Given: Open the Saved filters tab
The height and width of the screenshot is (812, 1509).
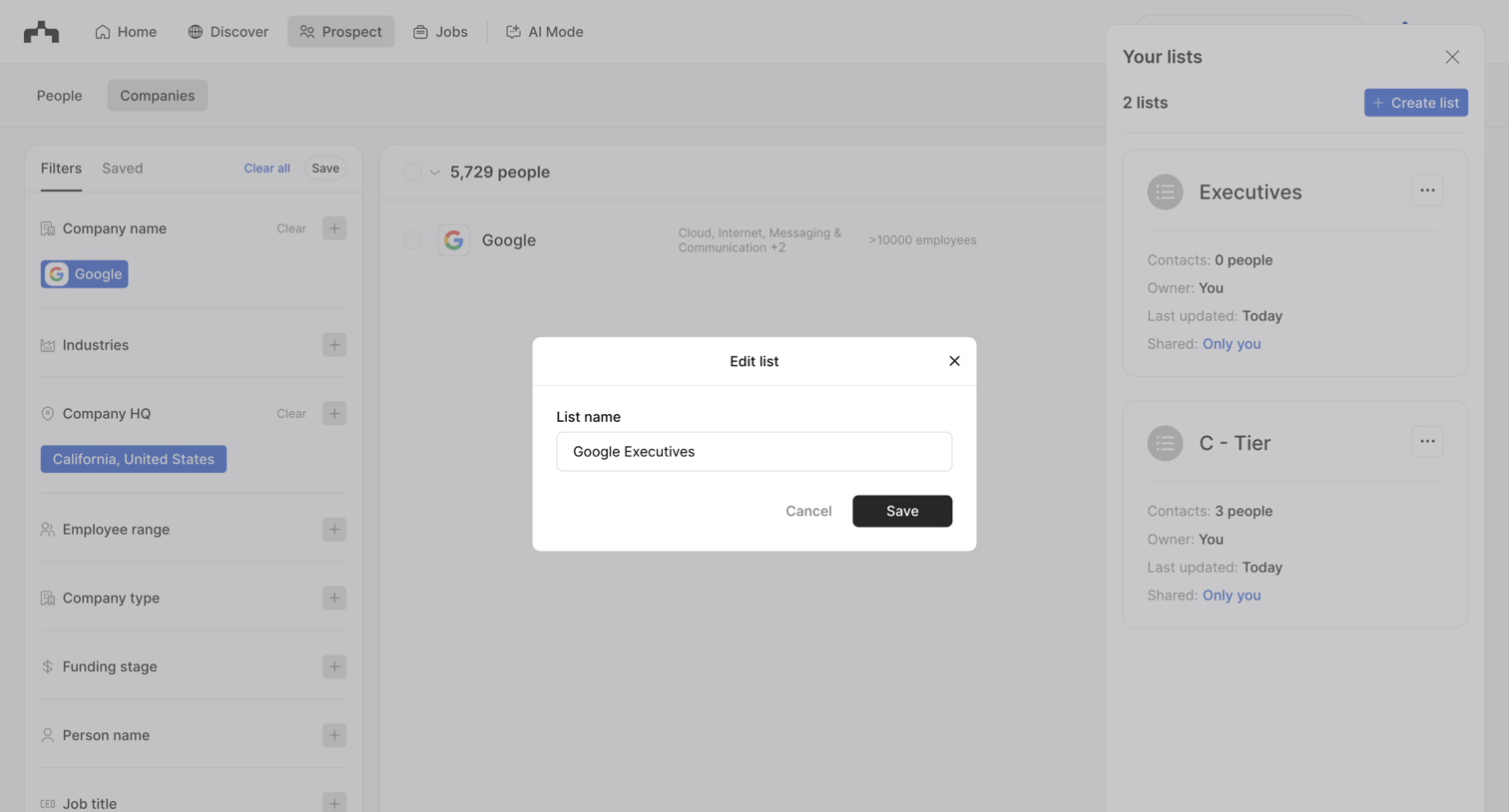Looking at the screenshot, I should click(123, 169).
